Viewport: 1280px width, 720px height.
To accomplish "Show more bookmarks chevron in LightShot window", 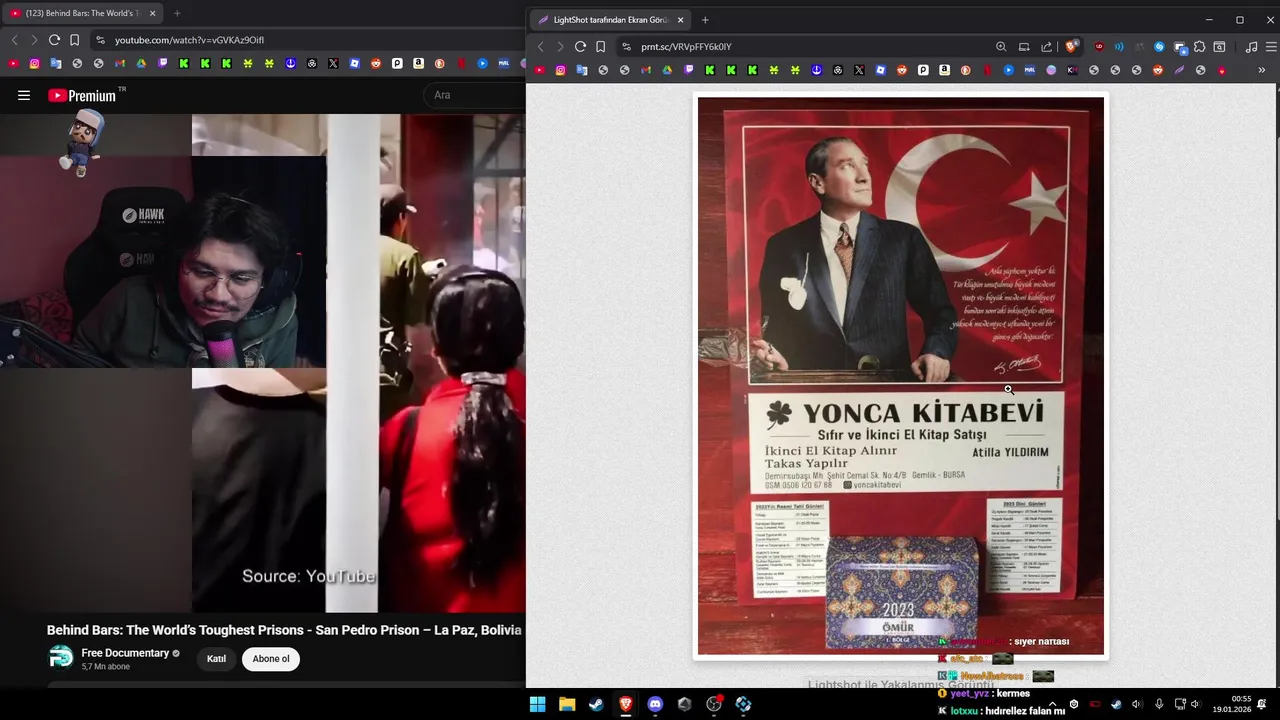I will pos(1261,70).
